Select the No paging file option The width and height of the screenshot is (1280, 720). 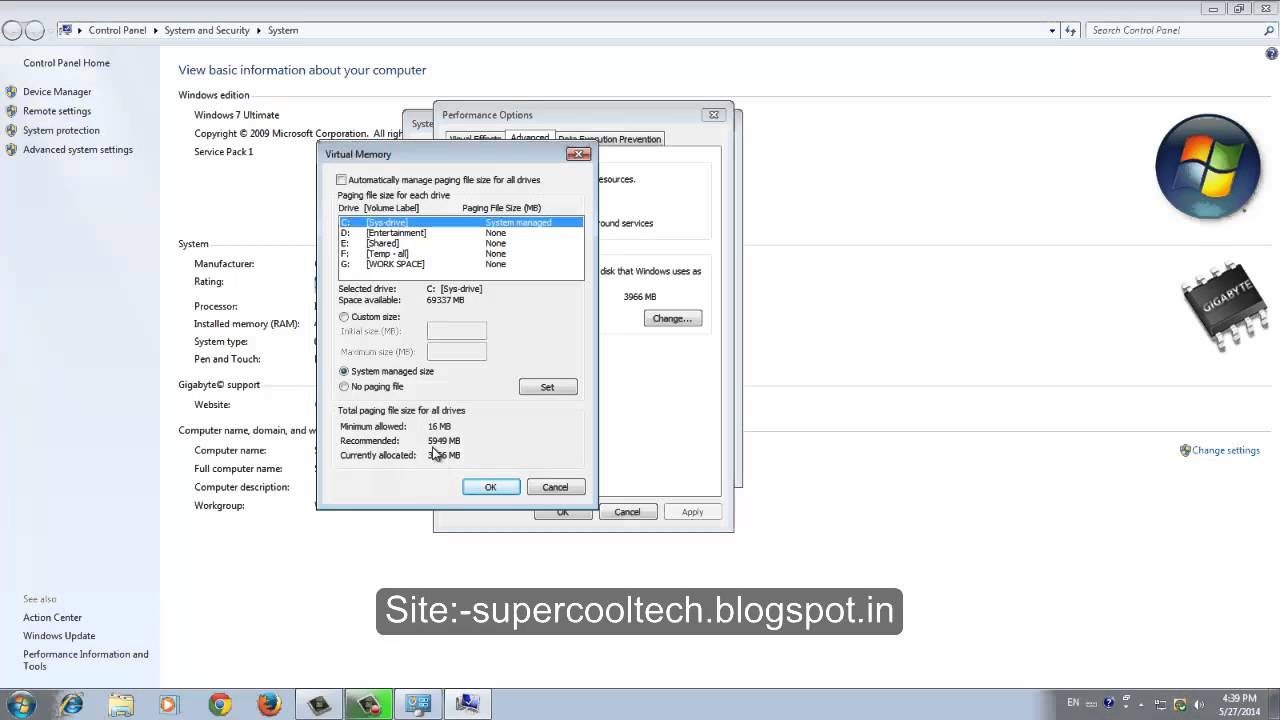tap(344, 387)
